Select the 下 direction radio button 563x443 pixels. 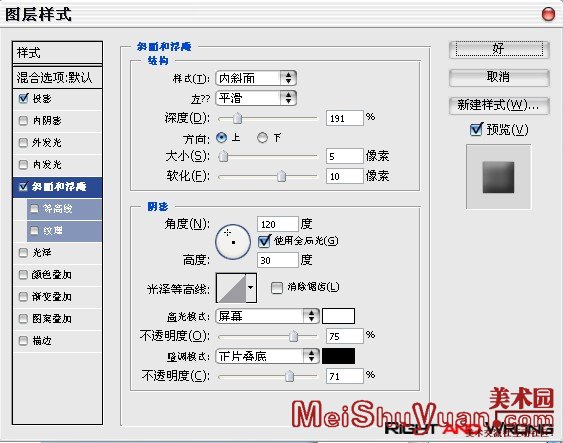pyautogui.click(x=262, y=137)
